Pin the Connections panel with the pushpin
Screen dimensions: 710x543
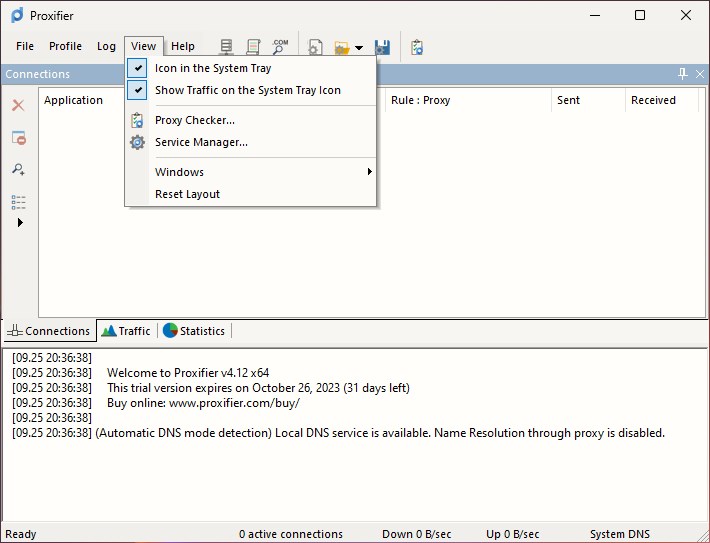683,74
